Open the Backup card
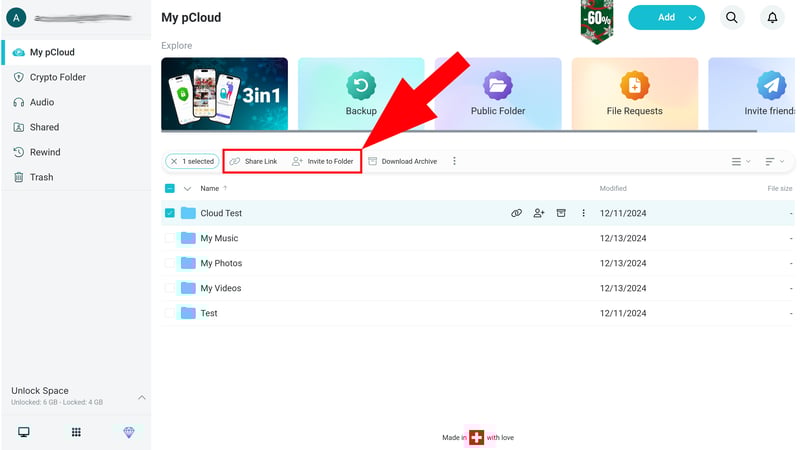The image size is (800, 450). click(x=361, y=94)
